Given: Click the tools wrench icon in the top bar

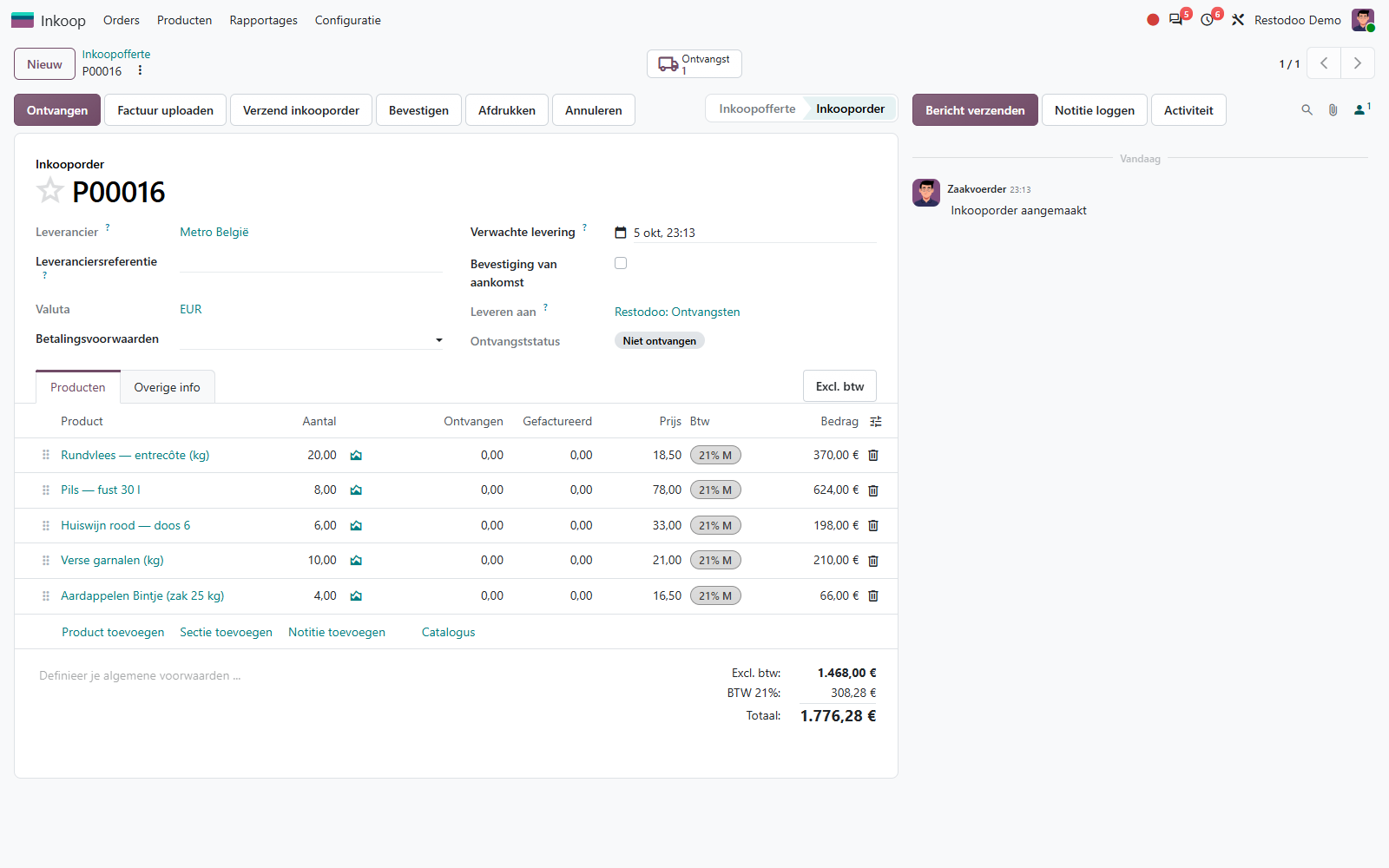Looking at the screenshot, I should 1238,20.
